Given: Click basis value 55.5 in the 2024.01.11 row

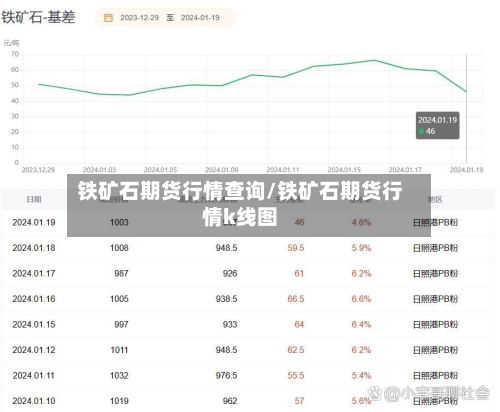Looking at the screenshot, I should [296, 376].
